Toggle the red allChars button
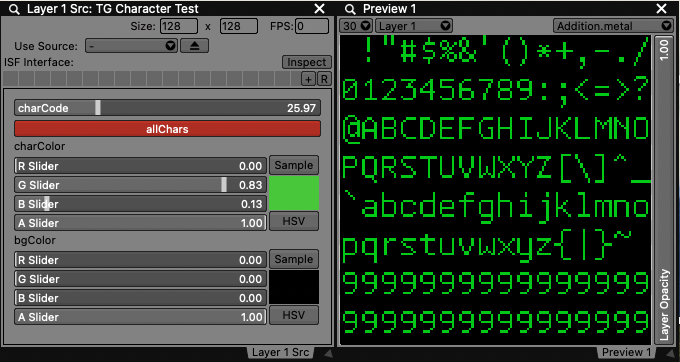 click(x=167, y=129)
